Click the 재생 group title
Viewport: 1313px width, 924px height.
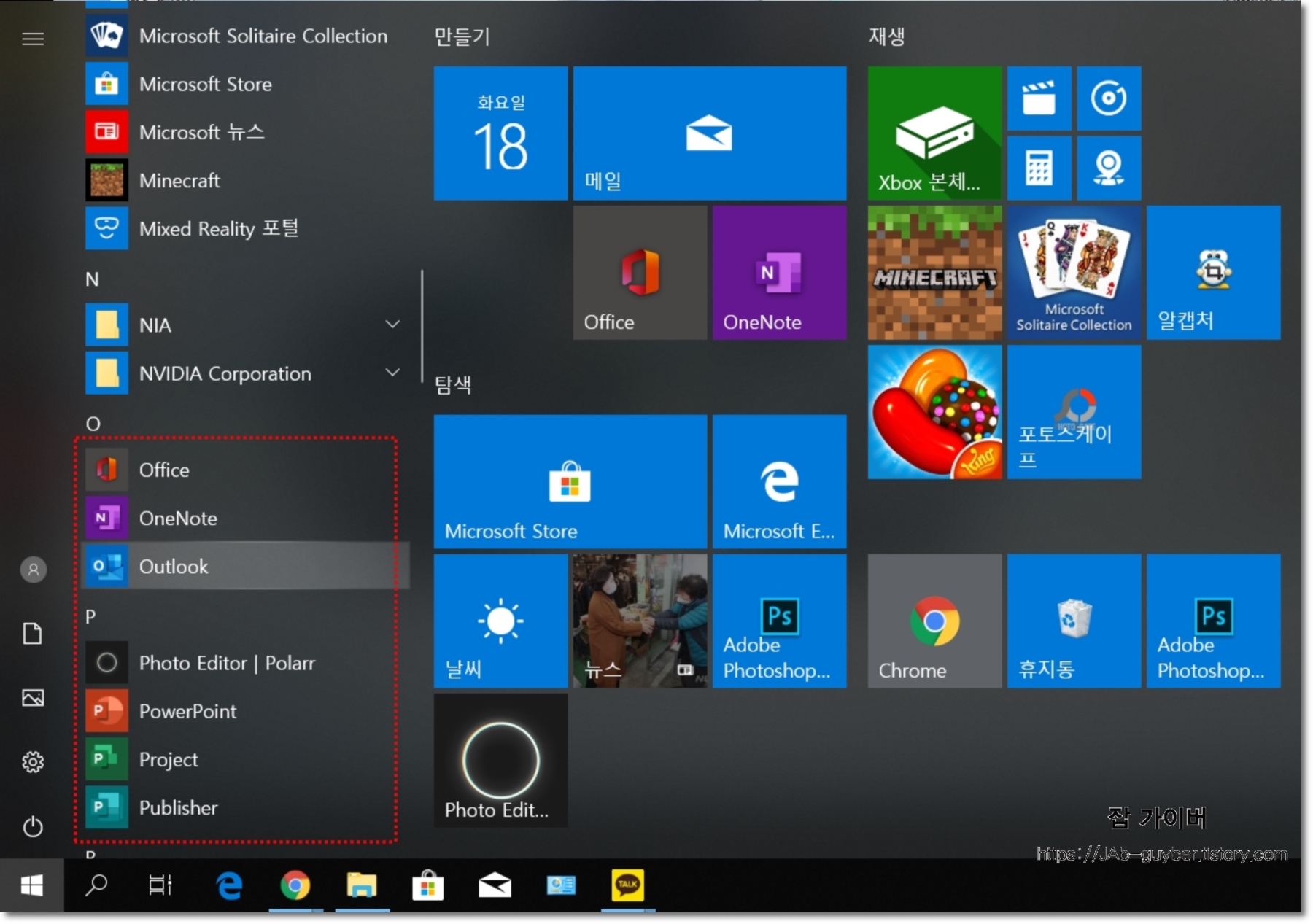(x=886, y=36)
